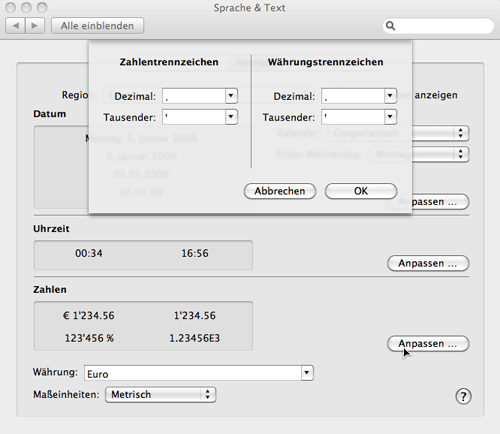
Task: Click the Zahlen section label
Action: click(x=50, y=289)
